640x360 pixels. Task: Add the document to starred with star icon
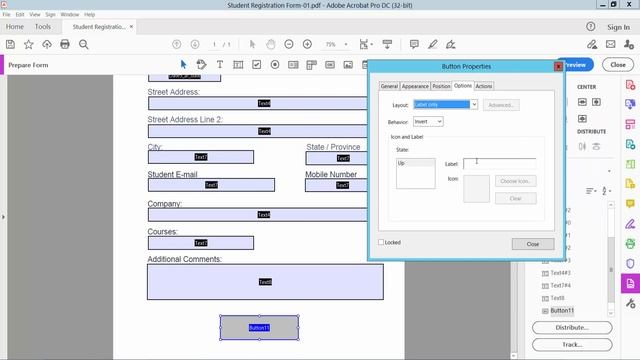[29, 44]
